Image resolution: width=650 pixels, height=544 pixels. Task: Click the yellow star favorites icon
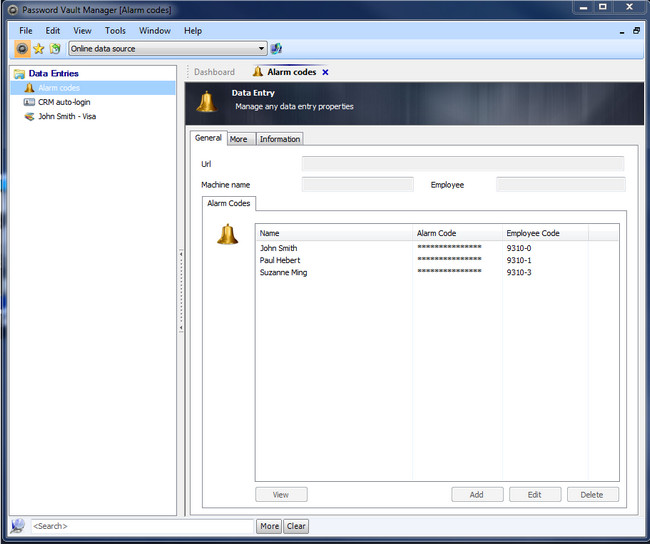pos(39,49)
